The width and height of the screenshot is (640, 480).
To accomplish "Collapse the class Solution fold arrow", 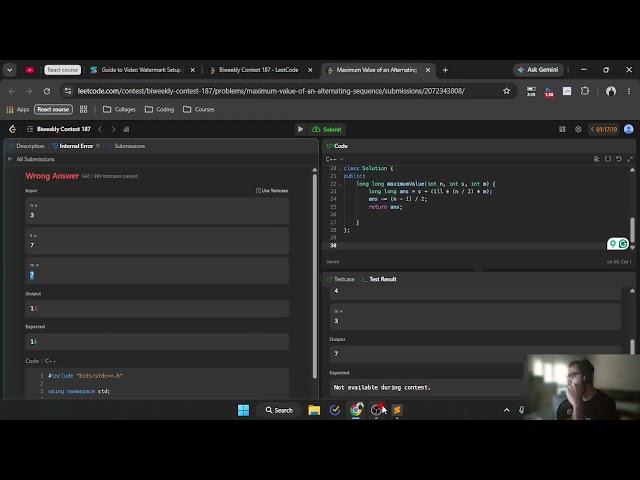I will [340, 169].
